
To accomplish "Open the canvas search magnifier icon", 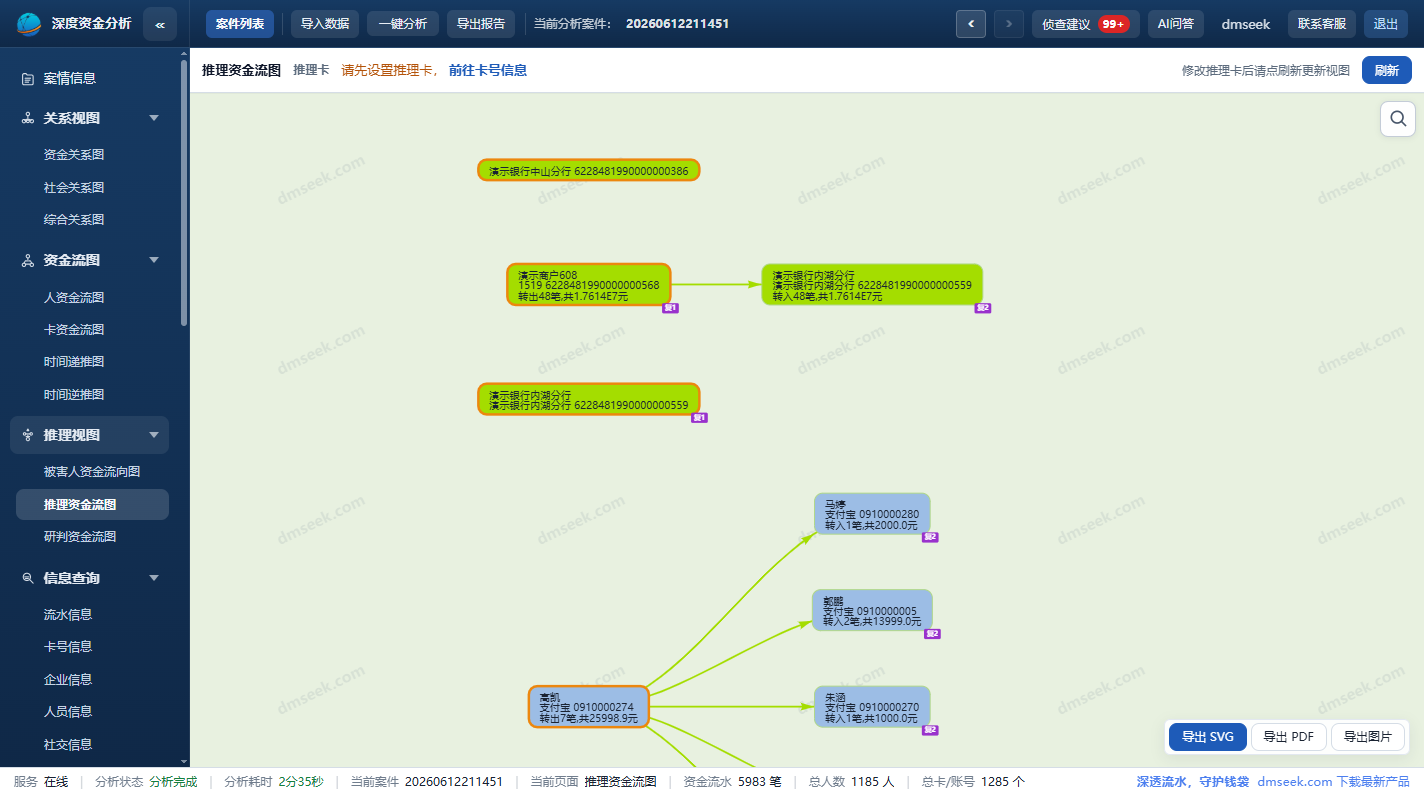I will (x=1398, y=118).
